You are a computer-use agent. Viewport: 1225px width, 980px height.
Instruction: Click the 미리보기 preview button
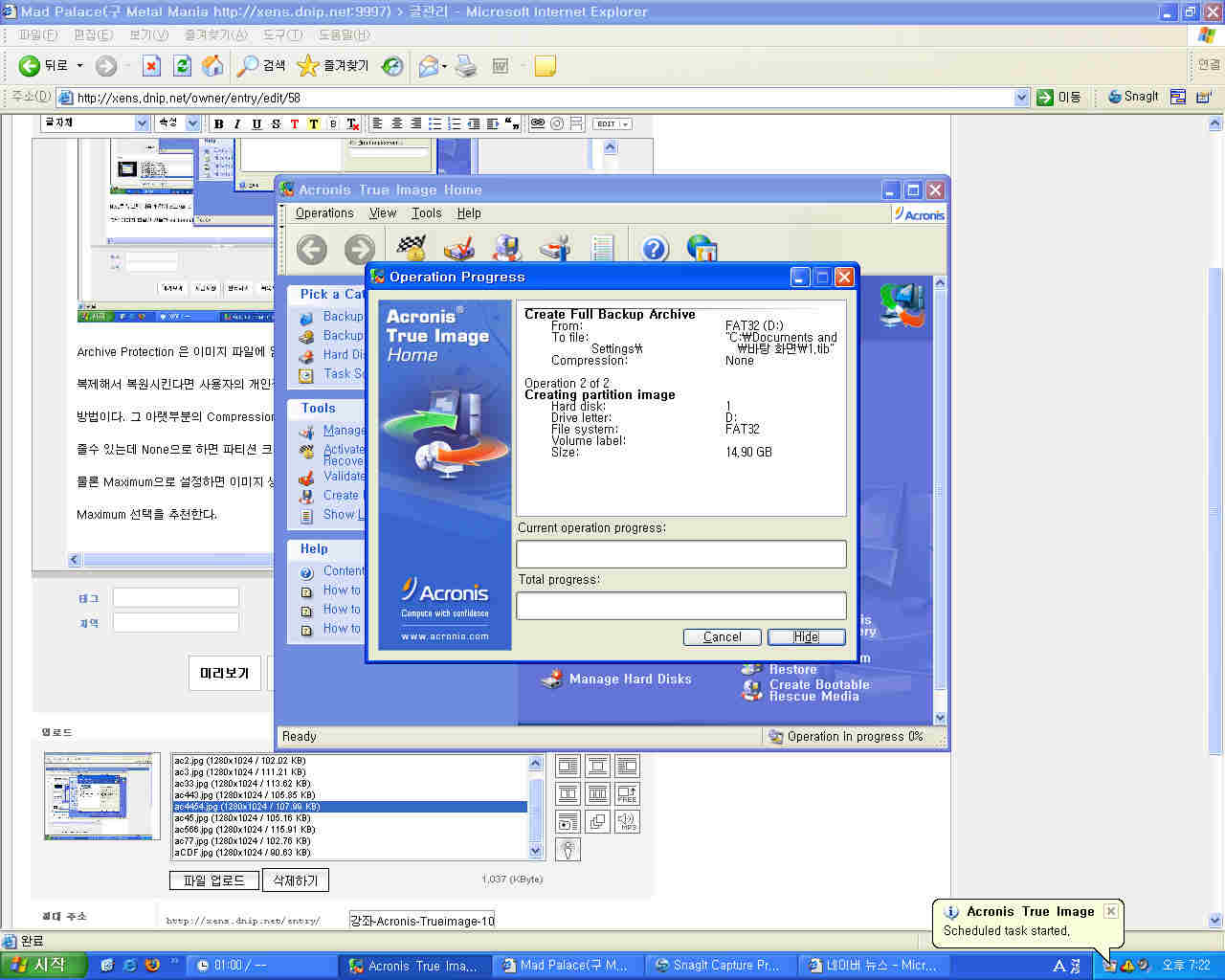[224, 673]
